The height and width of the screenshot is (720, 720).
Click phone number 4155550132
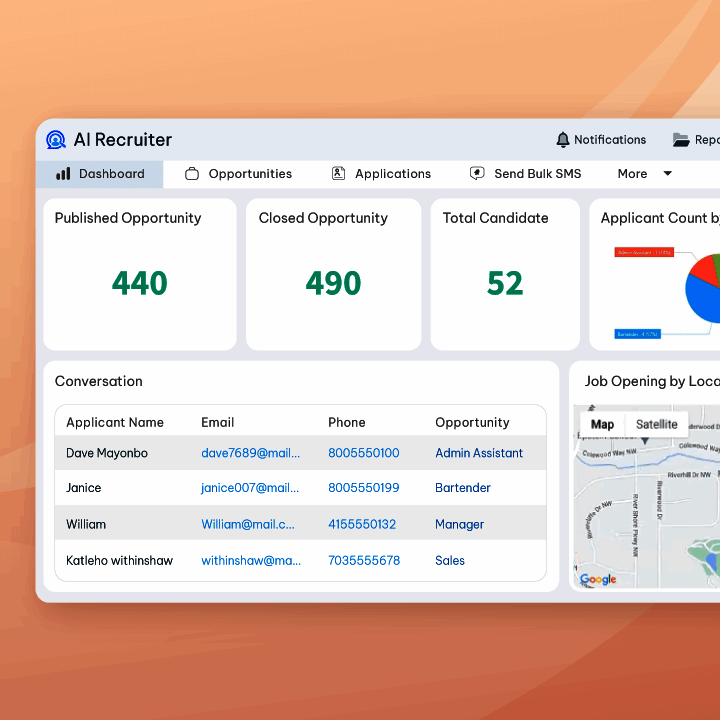tap(362, 524)
